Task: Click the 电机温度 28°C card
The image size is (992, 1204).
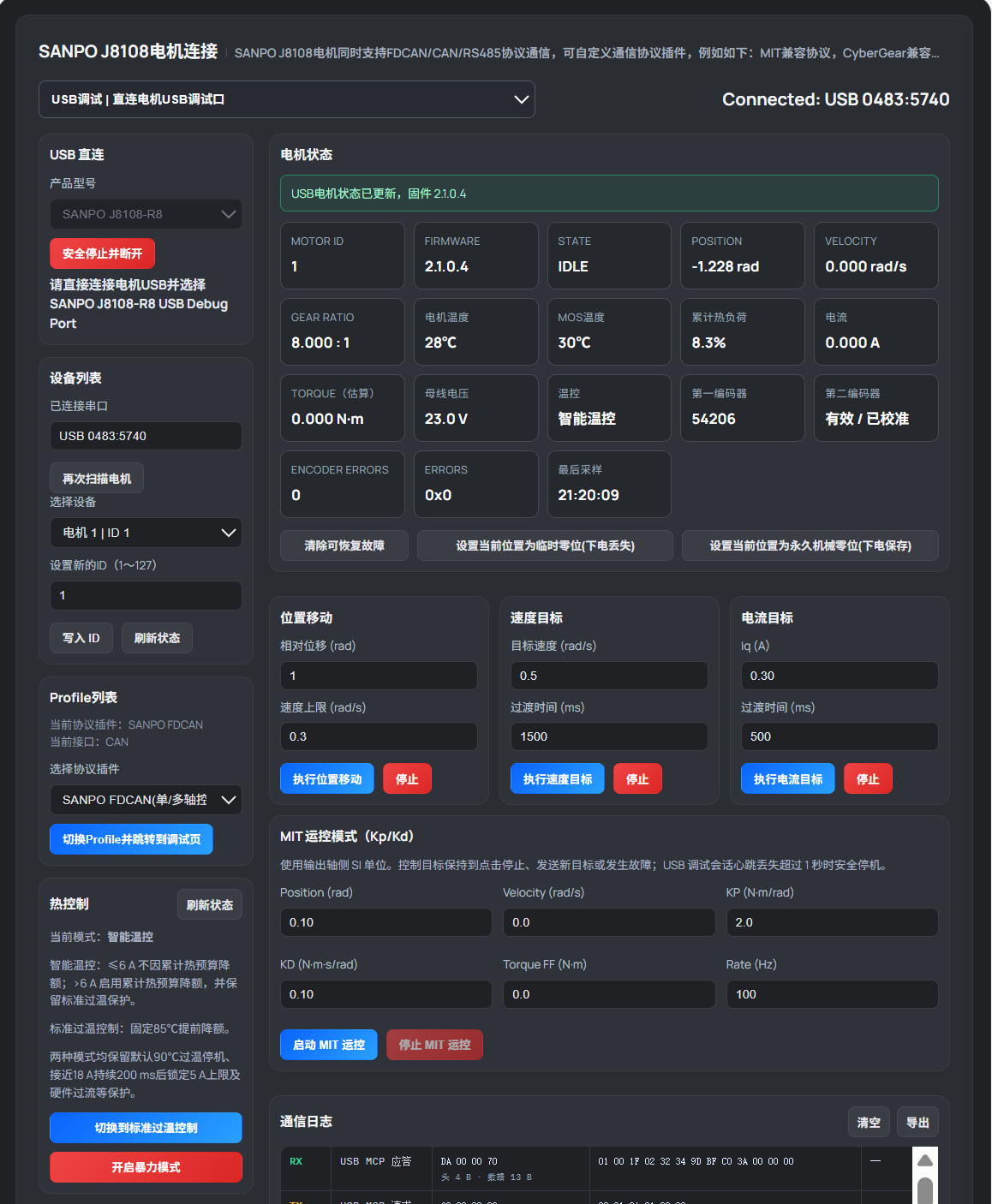Action: pyautogui.click(x=476, y=331)
